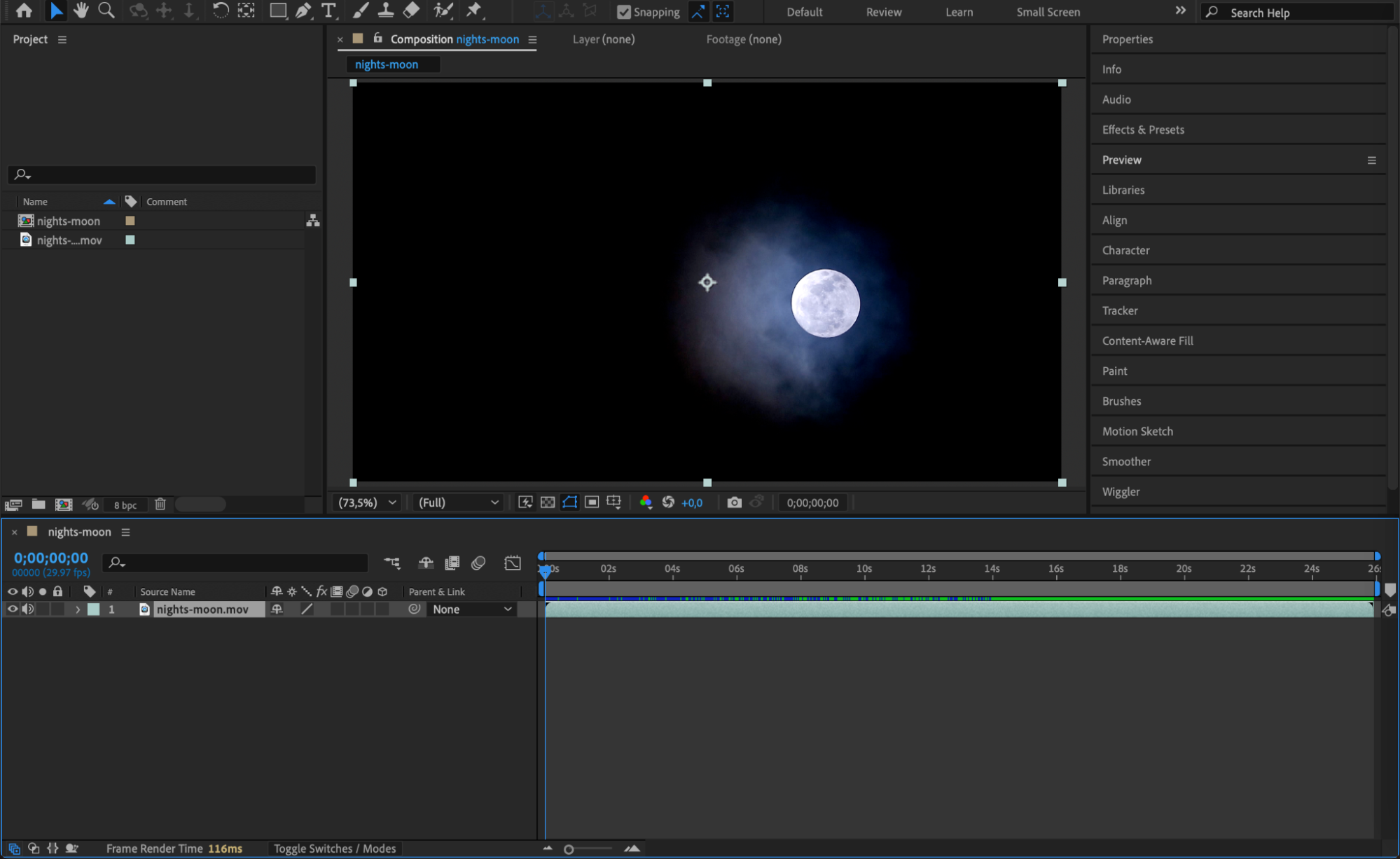1400x859 pixels.
Task: Toggle transparency grid in viewer
Action: [548, 502]
